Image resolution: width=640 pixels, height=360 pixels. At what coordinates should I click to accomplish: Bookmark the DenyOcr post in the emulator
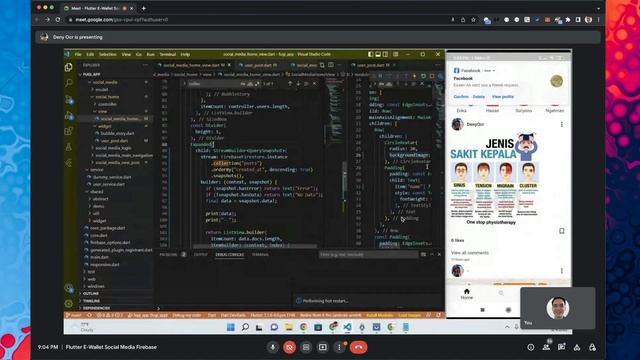[562, 231]
